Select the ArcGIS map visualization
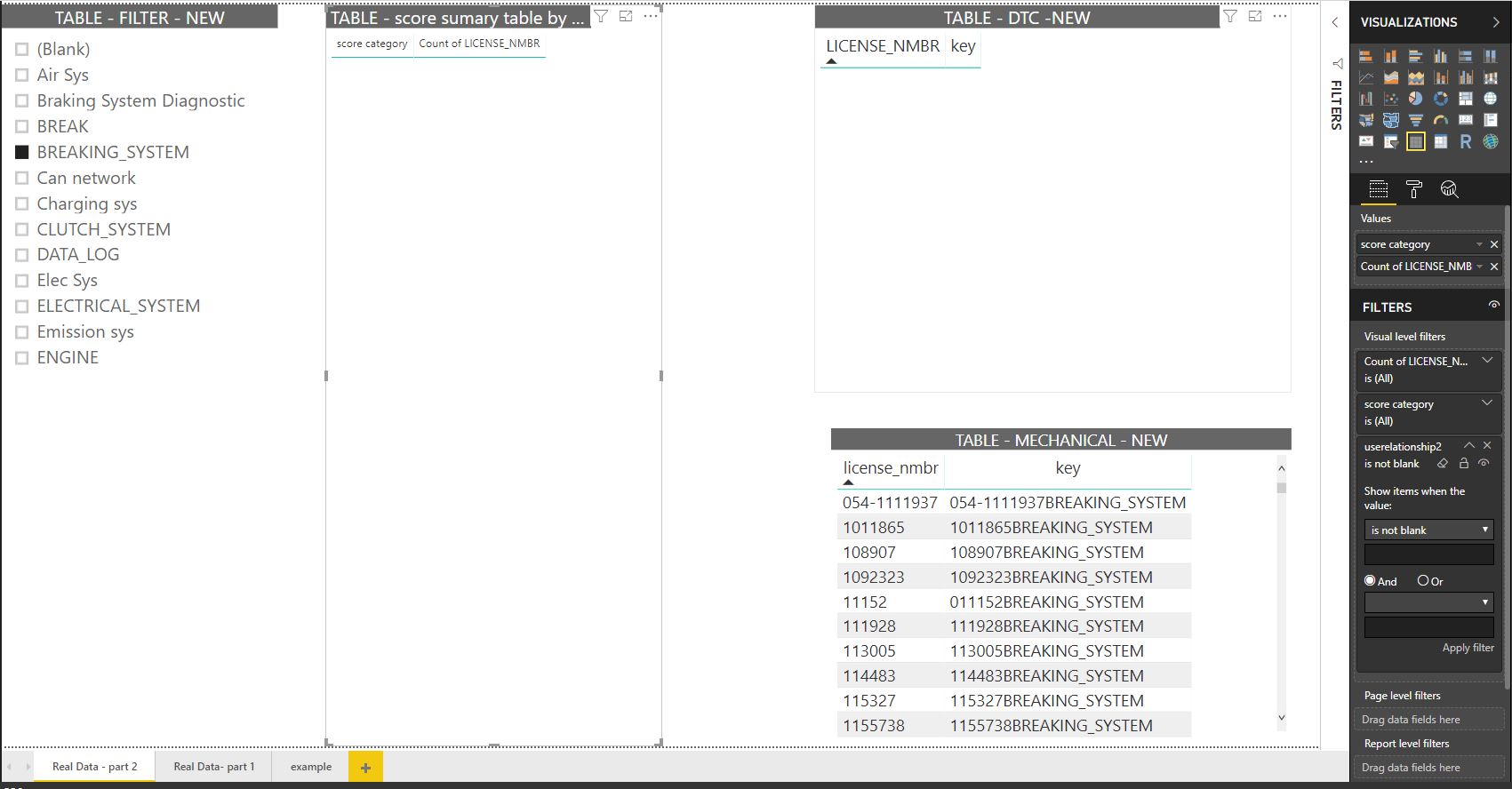 click(x=1491, y=141)
